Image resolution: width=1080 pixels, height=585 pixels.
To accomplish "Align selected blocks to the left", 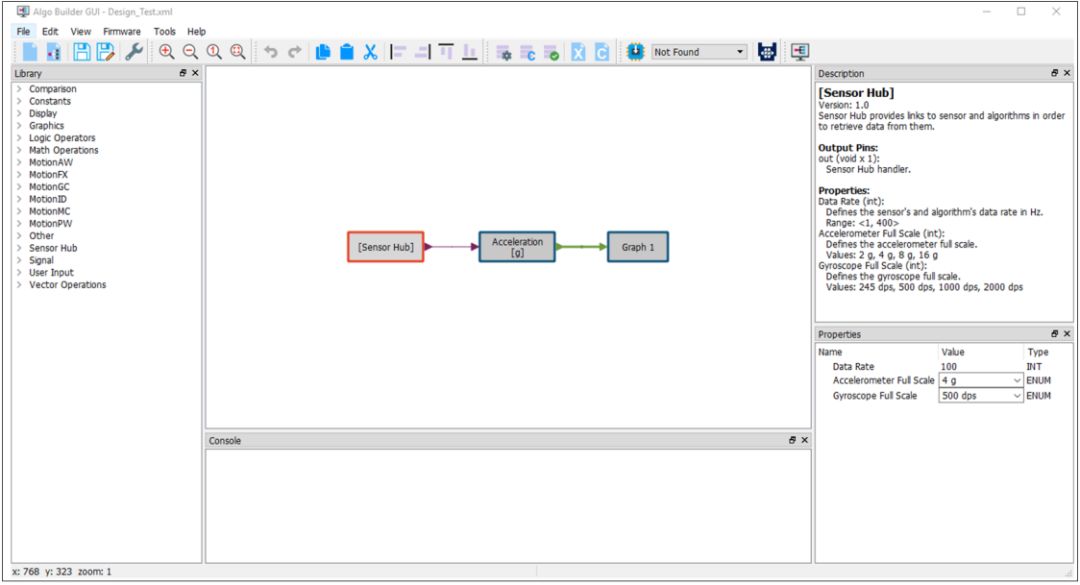I will pyautogui.click(x=398, y=52).
